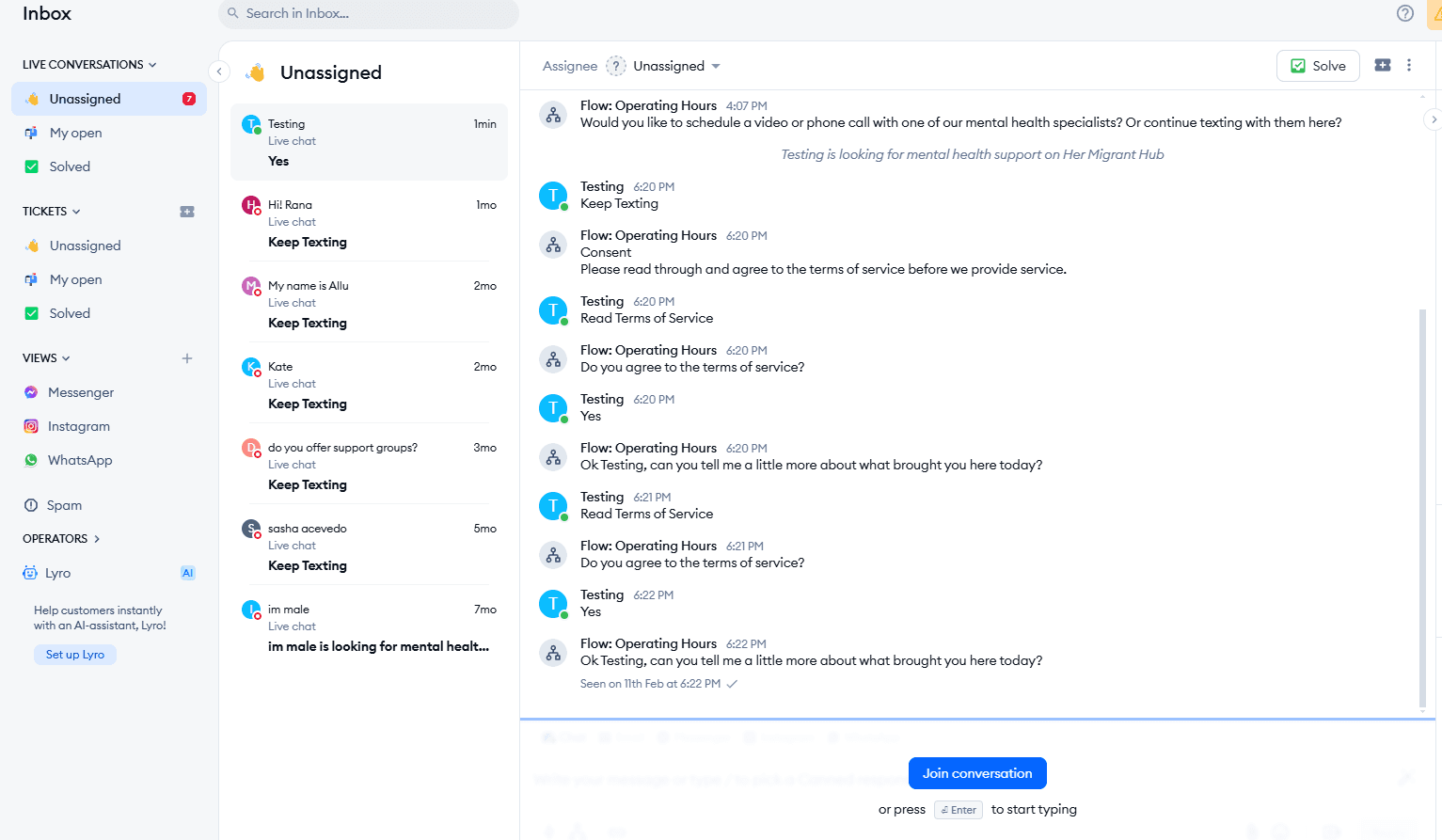Click the create ticket icon in Tickets header
The image size is (1442, 840).
(x=187, y=212)
